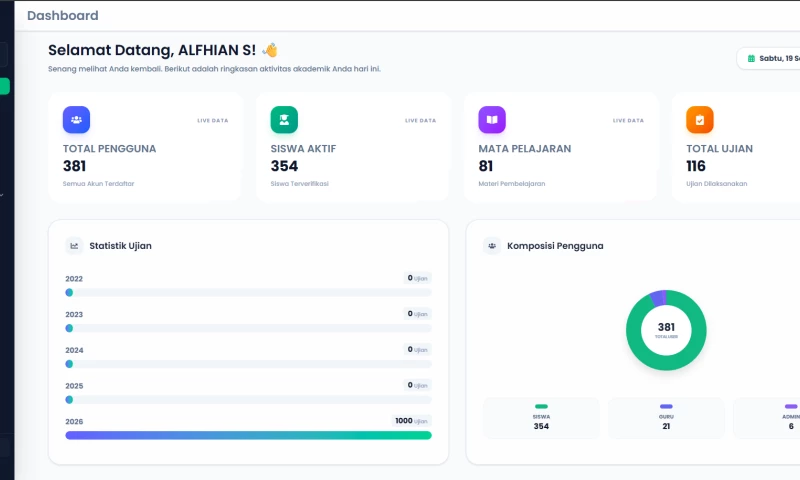Image resolution: width=800 pixels, height=480 pixels.
Task: Click the Dashboard page title
Action: [x=63, y=16]
